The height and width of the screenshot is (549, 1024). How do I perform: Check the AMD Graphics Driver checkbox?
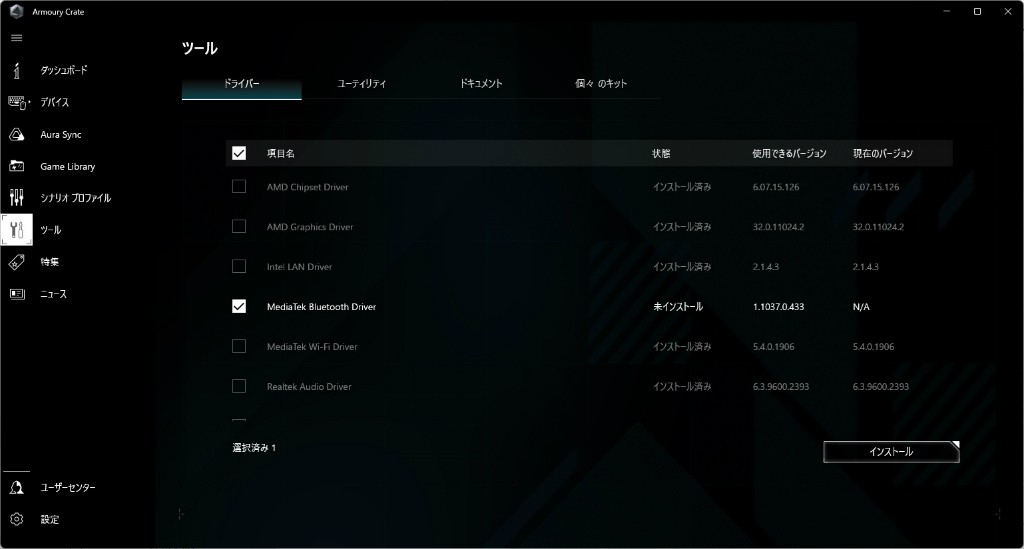click(239, 227)
